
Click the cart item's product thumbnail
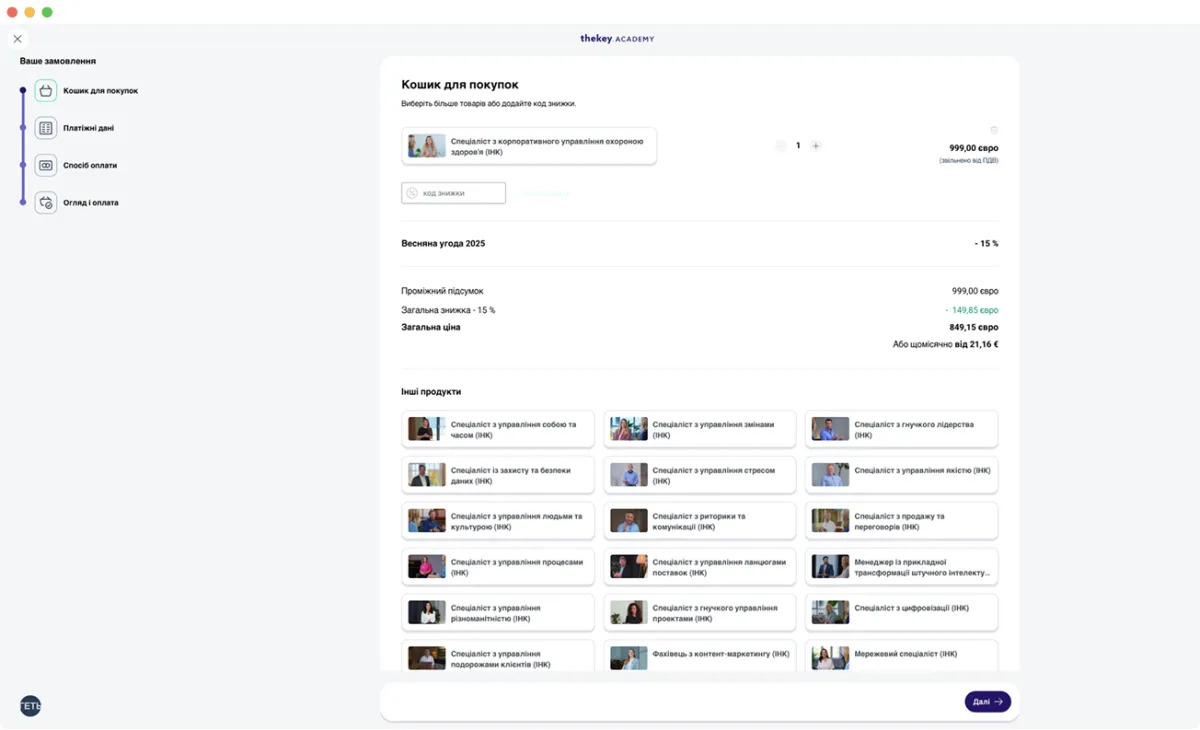click(x=427, y=146)
